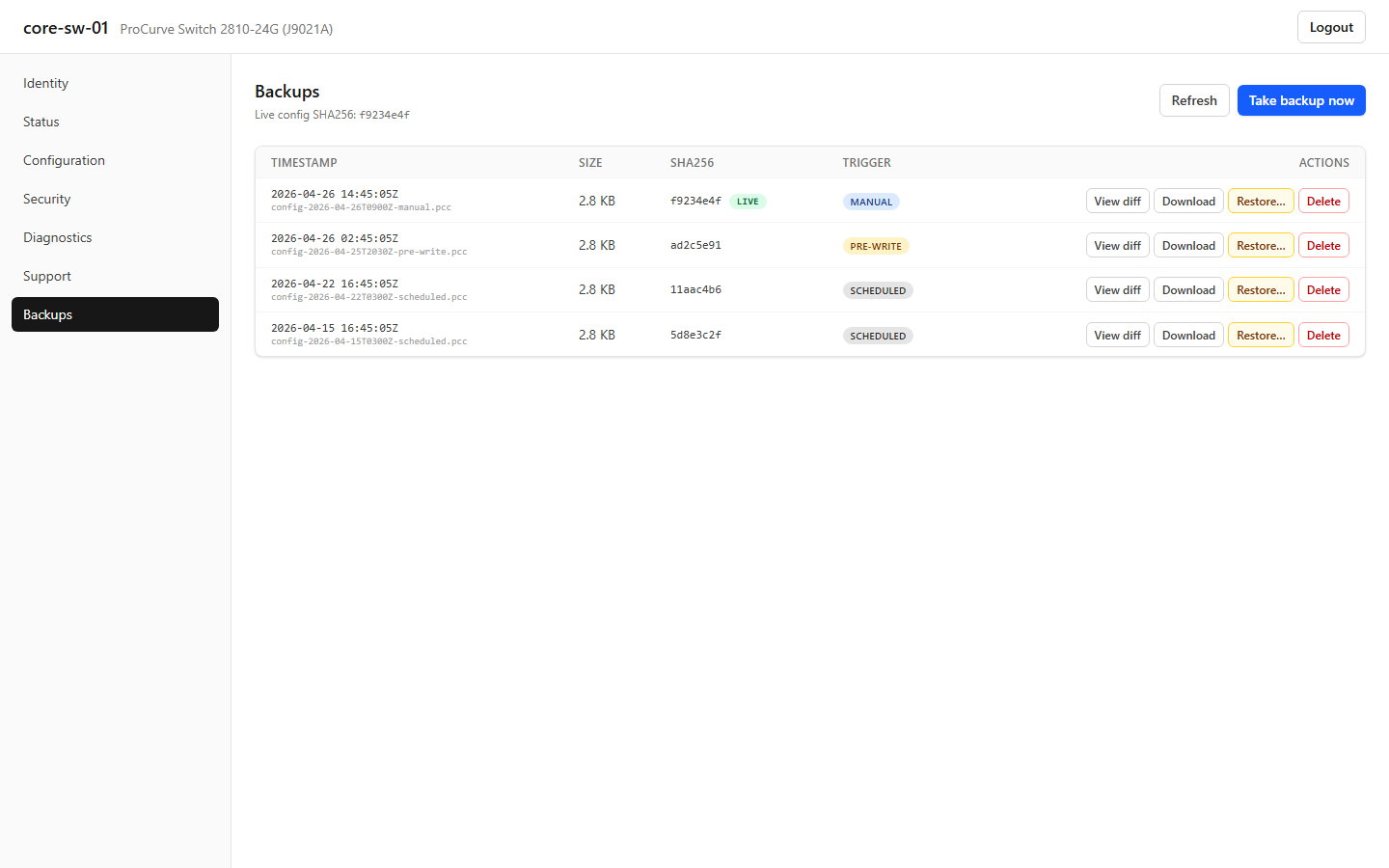This screenshot has height=868, width=1389.
Task: Refresh the backups list
Action: pyautogui.click(x=1194, y=100)
